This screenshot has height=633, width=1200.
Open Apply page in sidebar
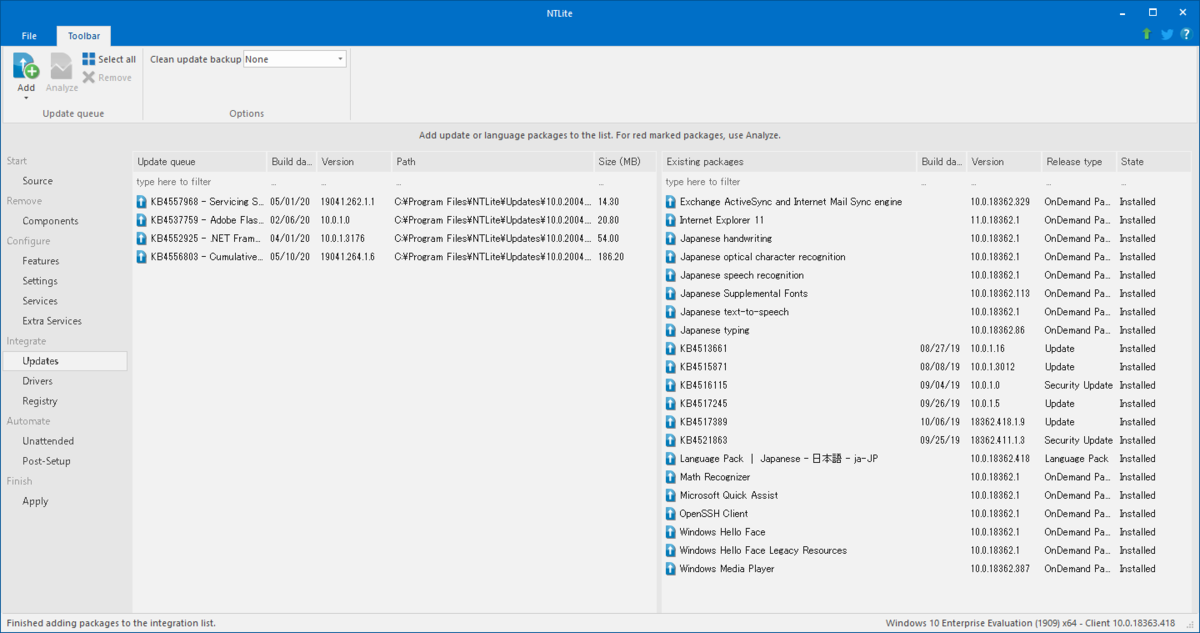point(35,501)
